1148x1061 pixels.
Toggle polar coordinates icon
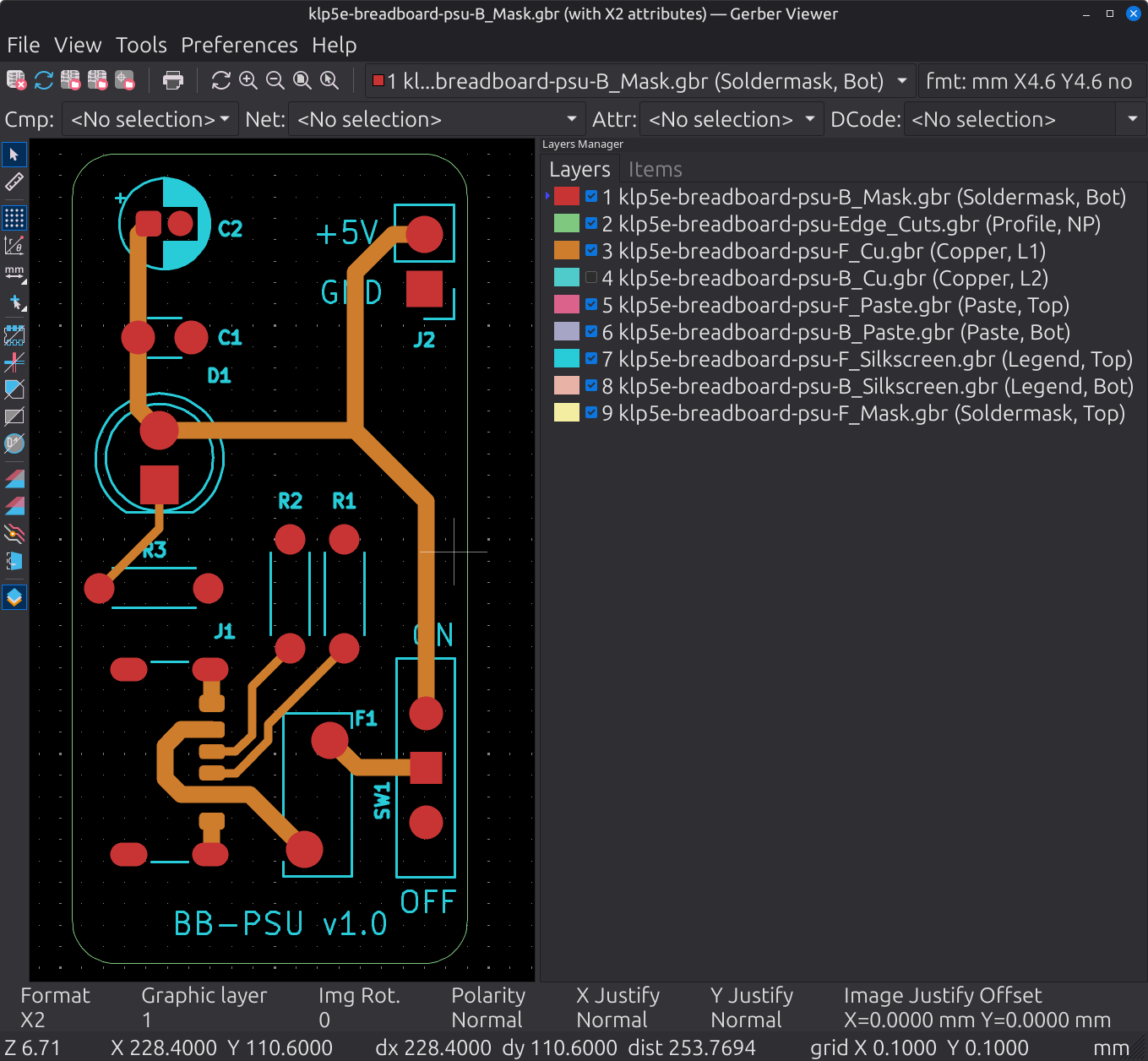(x=14, y=246)
